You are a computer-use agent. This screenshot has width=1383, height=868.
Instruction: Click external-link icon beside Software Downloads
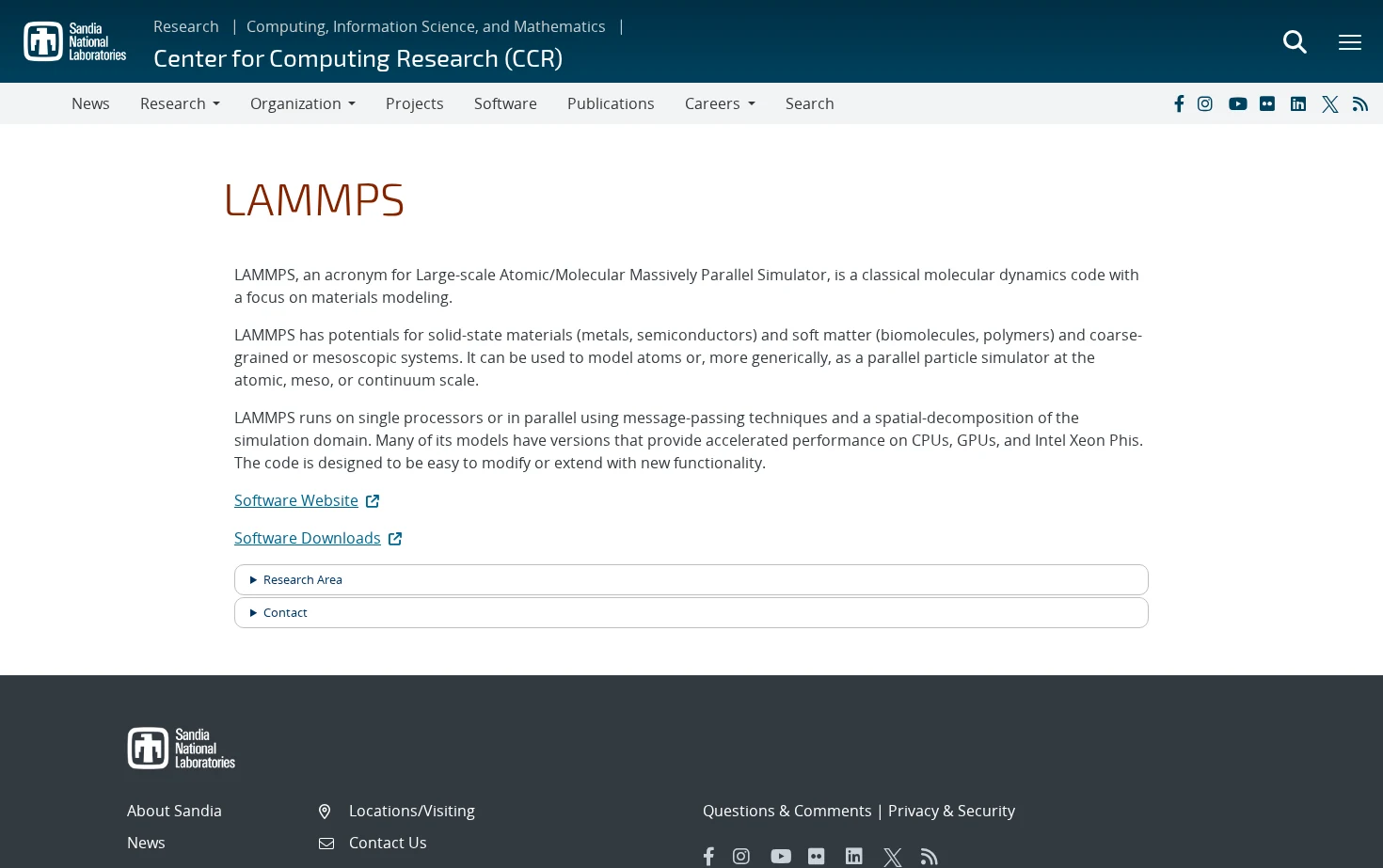(x=395, y=539)
